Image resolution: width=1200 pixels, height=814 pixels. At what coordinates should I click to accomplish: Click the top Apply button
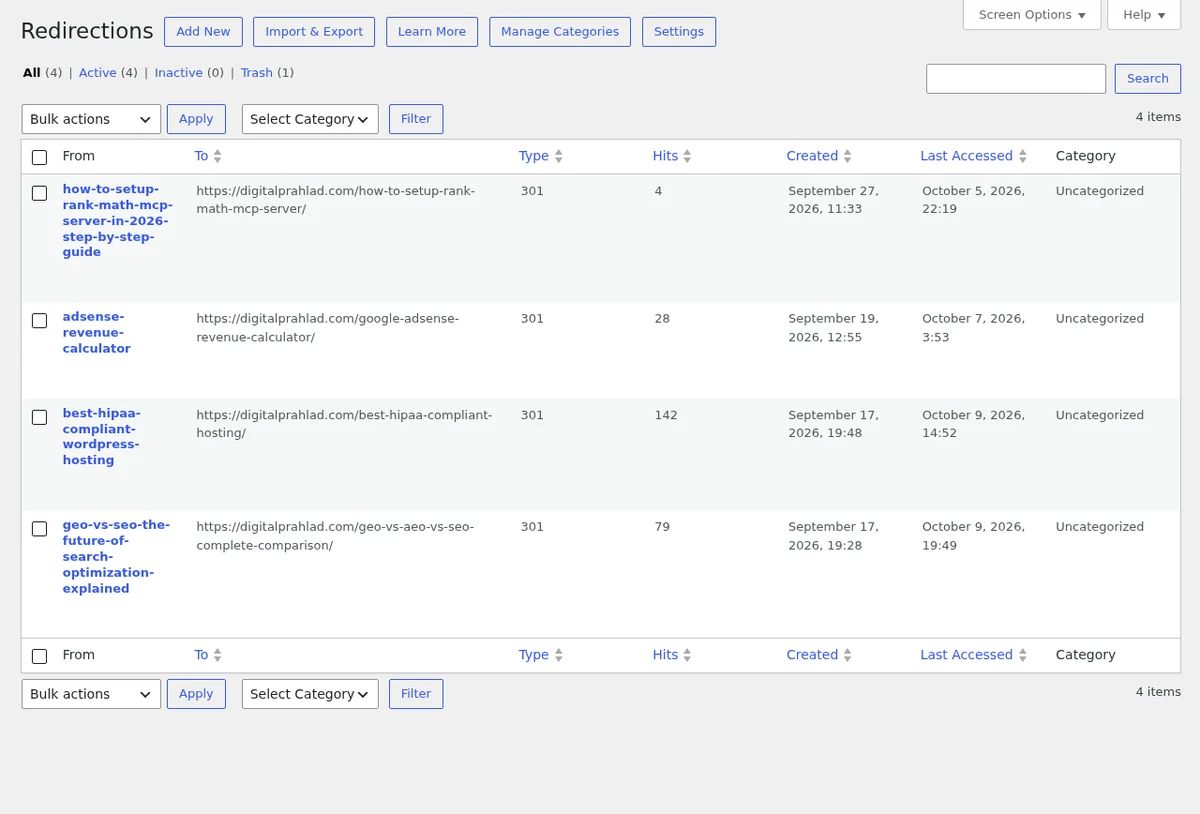click(196, 119)
